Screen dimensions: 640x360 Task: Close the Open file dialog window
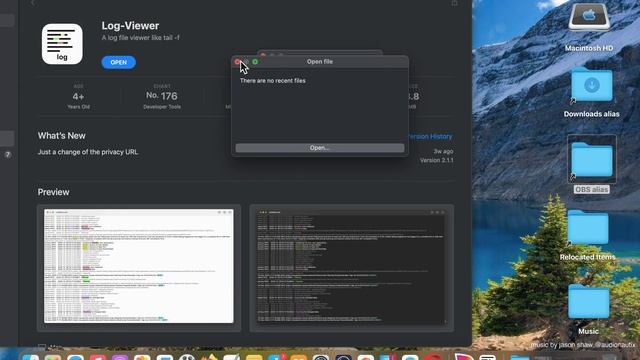(x=238, y=62)
